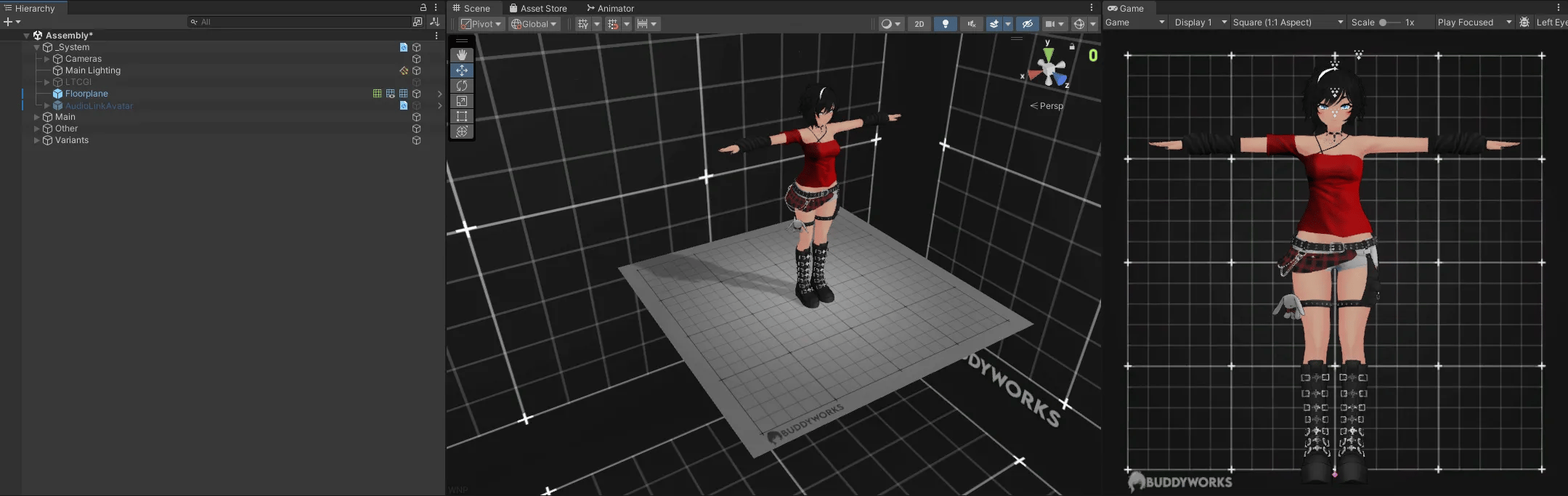Switch to the Animator tab

(610, 8)
